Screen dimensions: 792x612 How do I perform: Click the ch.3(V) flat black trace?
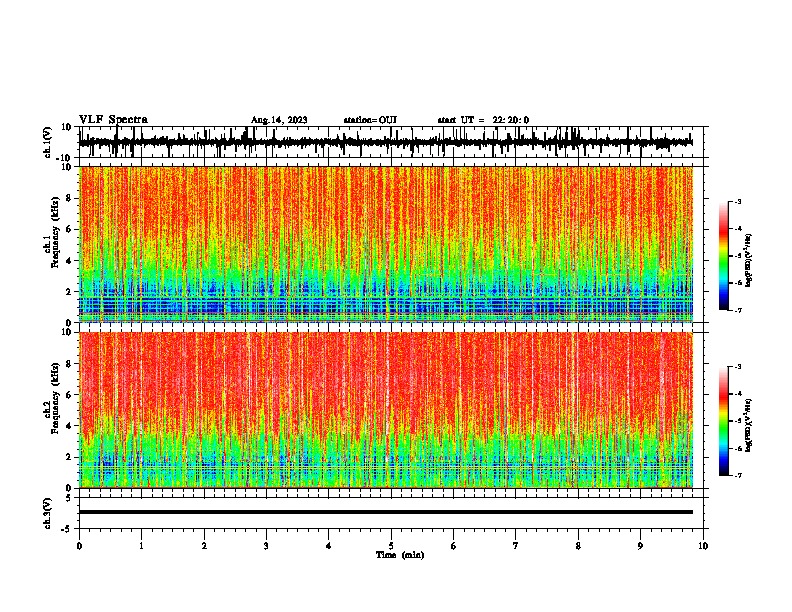386,512
